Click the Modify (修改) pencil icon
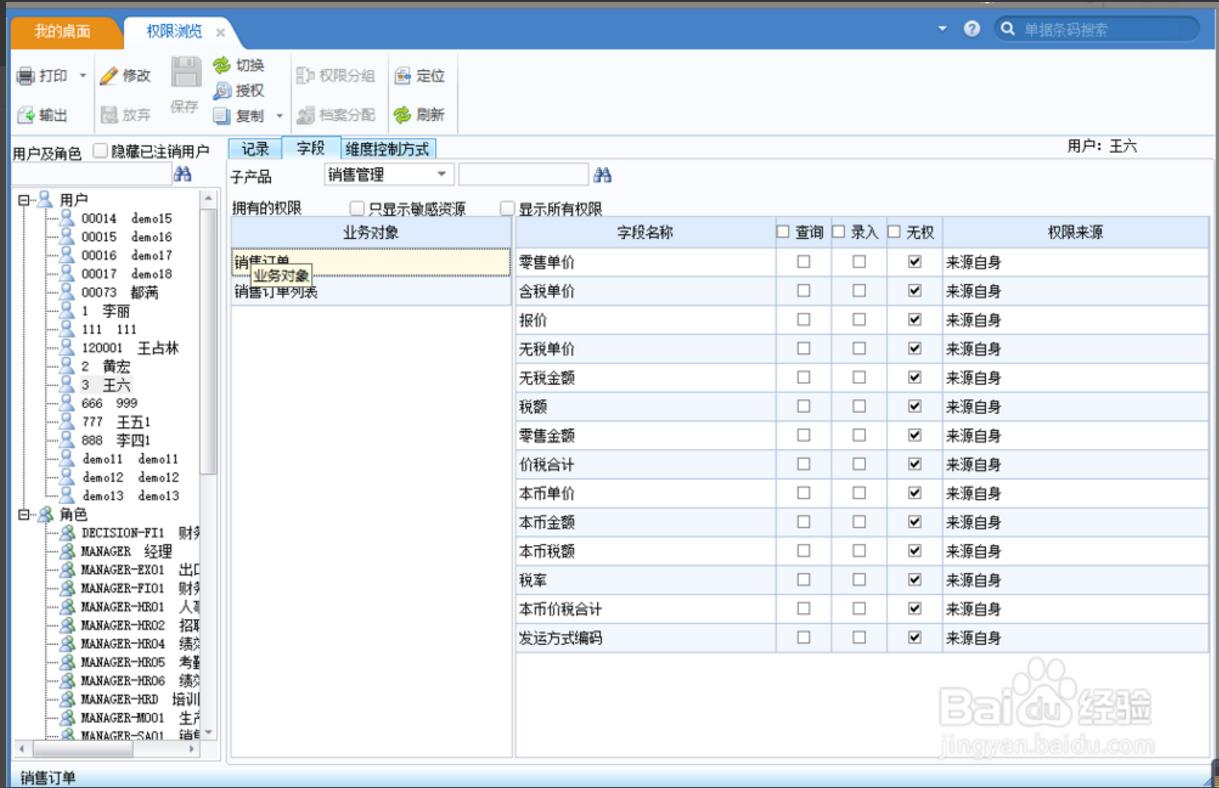The height and width of the screenshot is (788, 1219). click(x=109, y=76)
